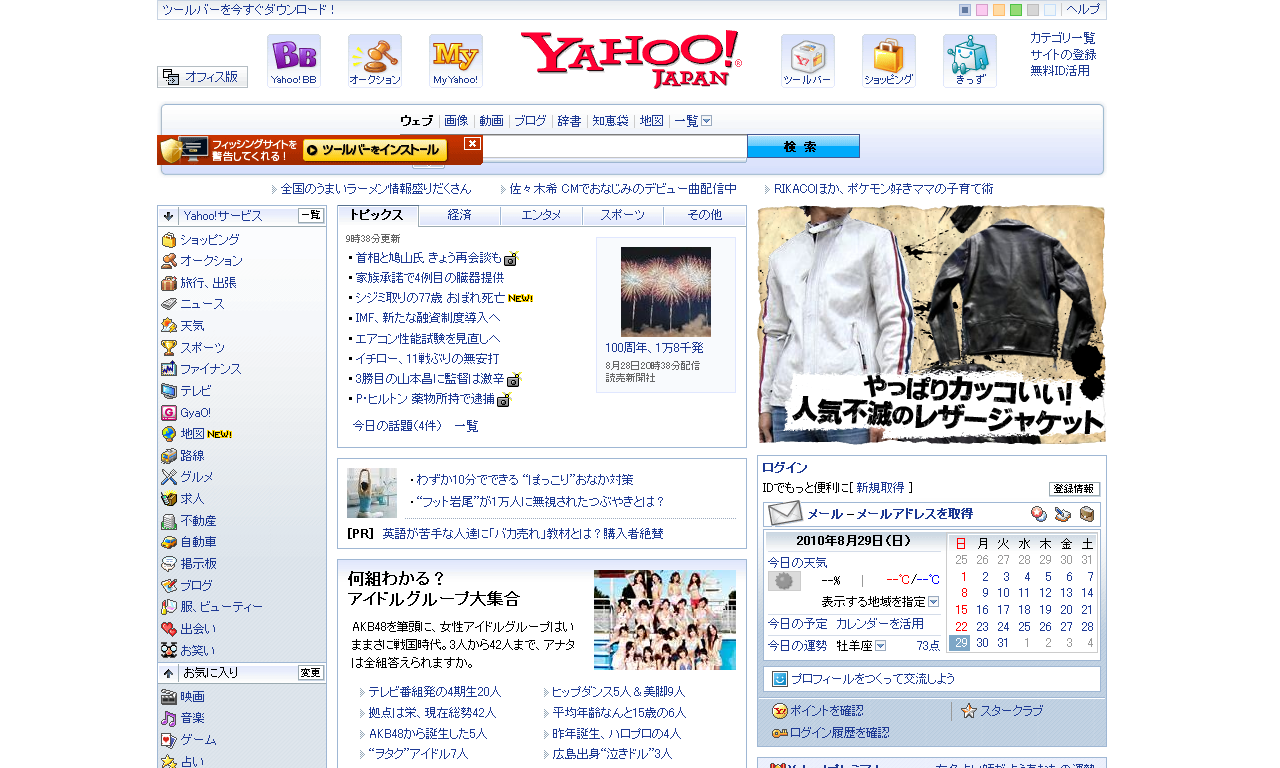The height and width of the screenshot is (768, 1280).
Task: Click the 出会い hearts sidebar icon
Action: 169,629
